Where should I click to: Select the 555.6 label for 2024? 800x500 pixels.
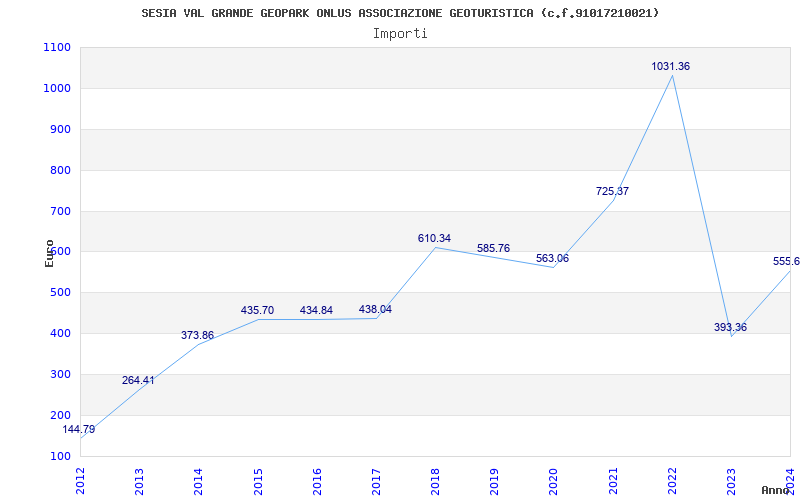[786, 261]
